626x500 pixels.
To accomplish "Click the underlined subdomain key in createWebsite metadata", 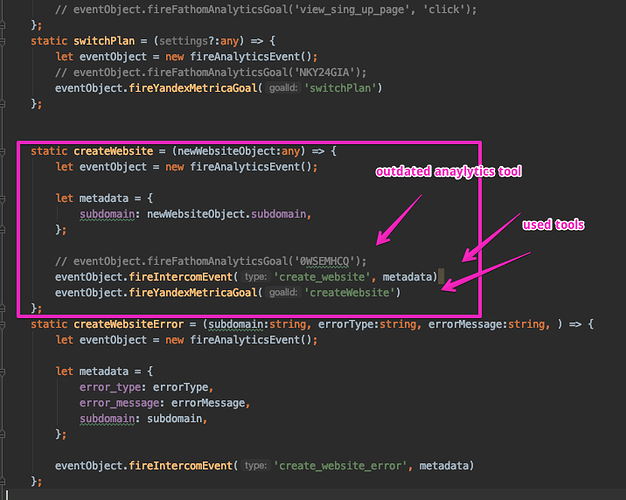I will [107, 214].
